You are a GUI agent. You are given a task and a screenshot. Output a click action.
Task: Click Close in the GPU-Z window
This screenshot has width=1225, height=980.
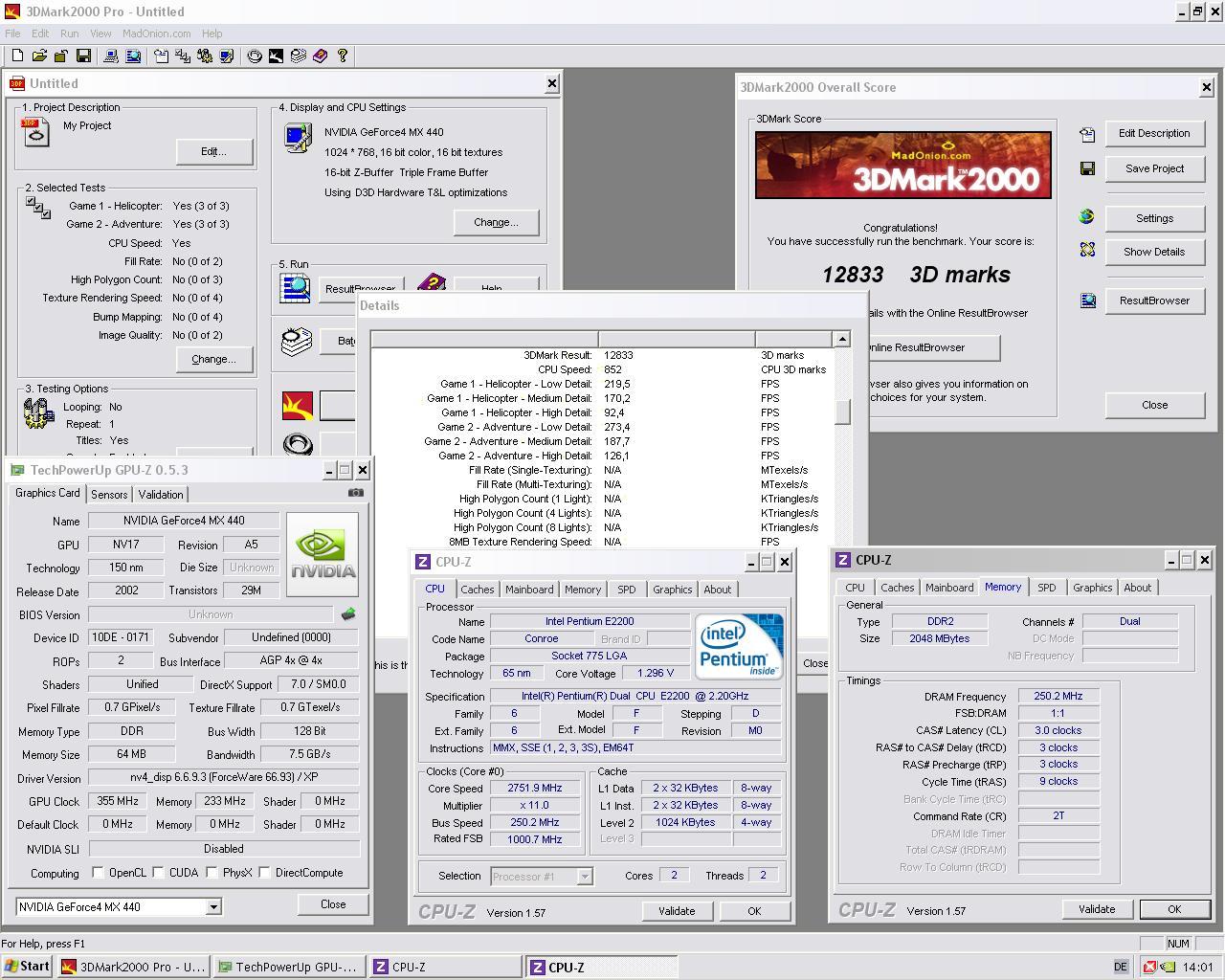[333, 904]
